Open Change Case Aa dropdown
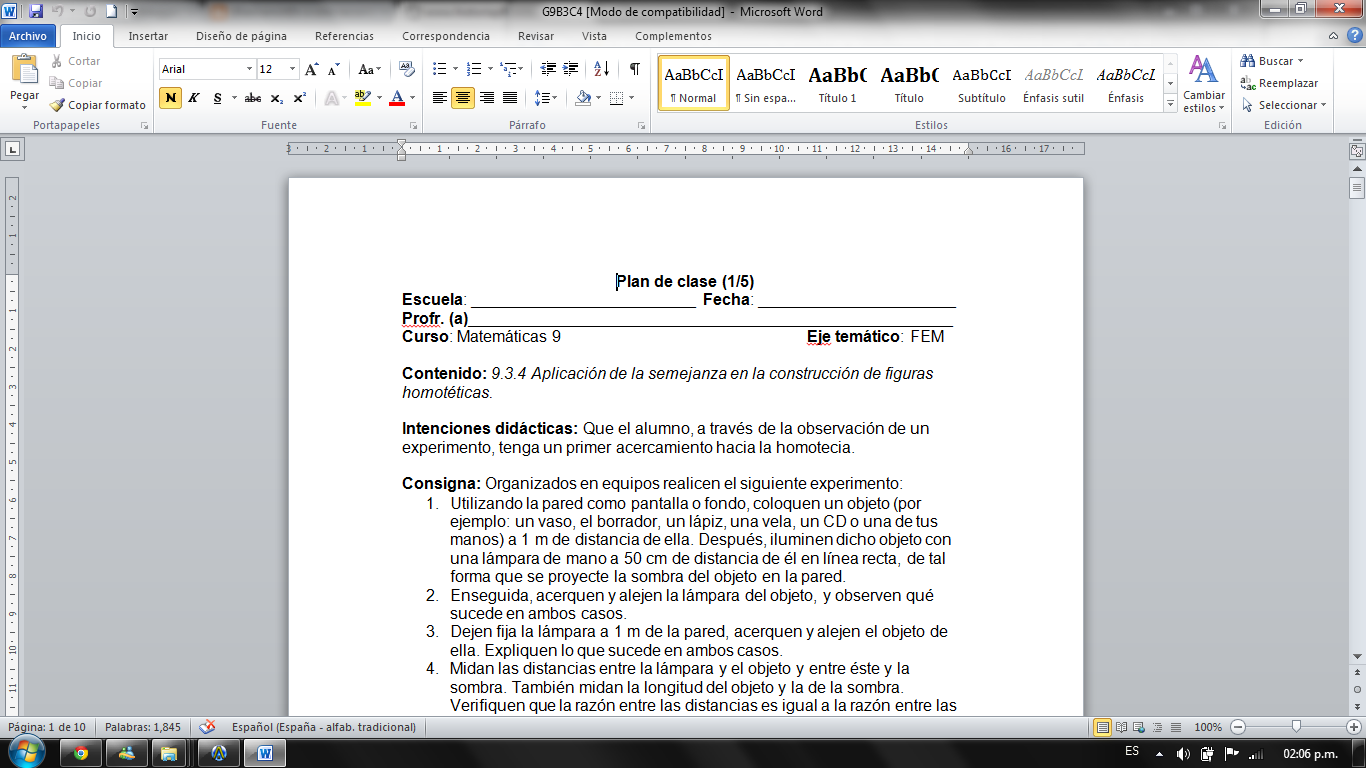 click(370, 69)
